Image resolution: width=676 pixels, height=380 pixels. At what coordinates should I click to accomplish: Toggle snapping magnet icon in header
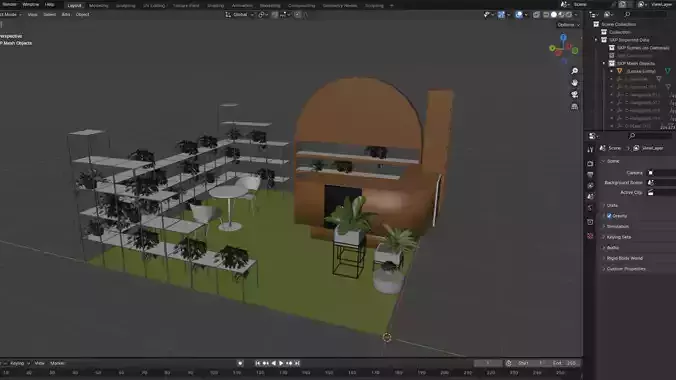(x=275, y=15)
